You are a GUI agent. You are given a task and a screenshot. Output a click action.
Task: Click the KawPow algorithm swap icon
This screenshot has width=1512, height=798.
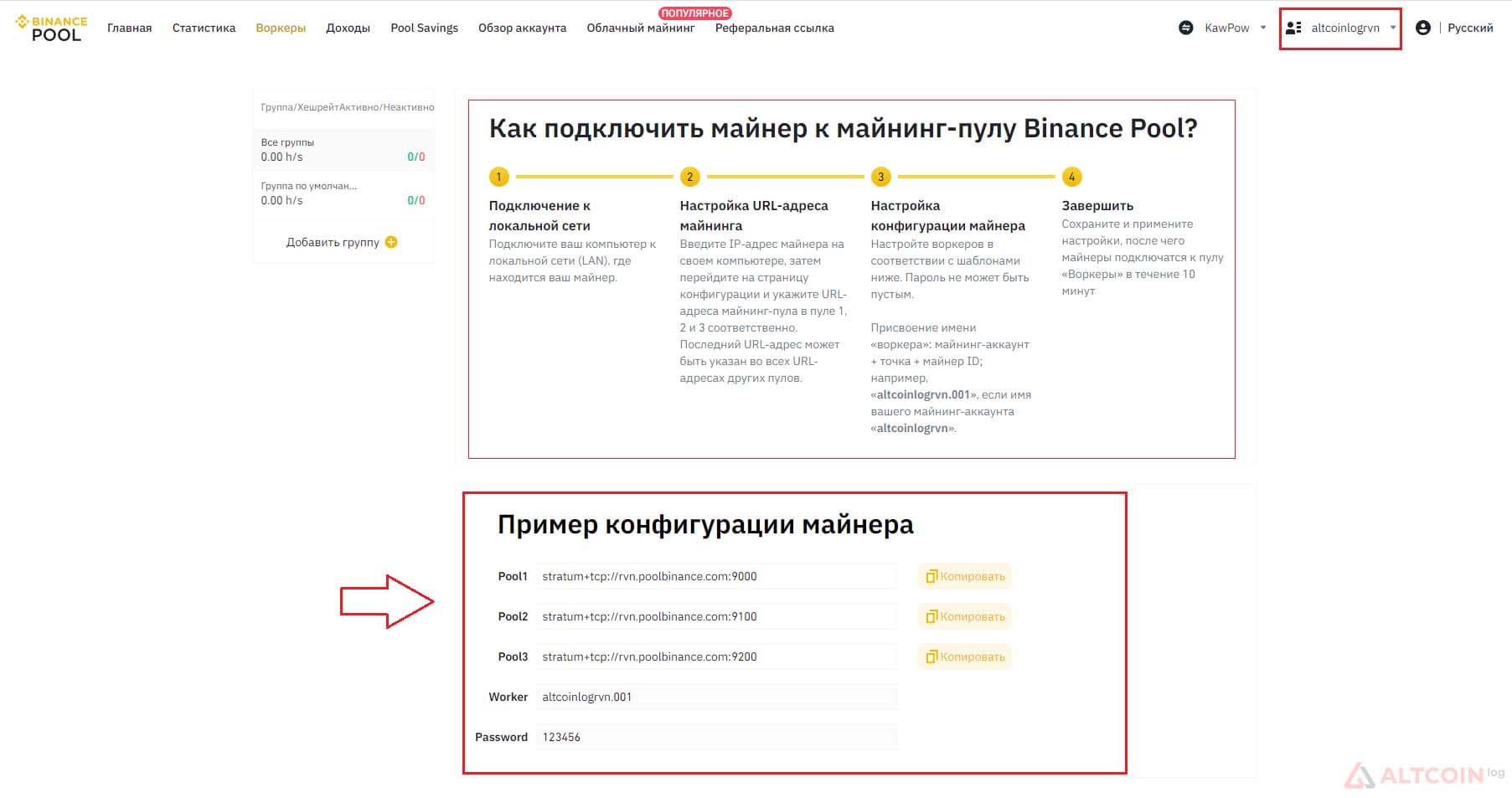click(1185, 28)
